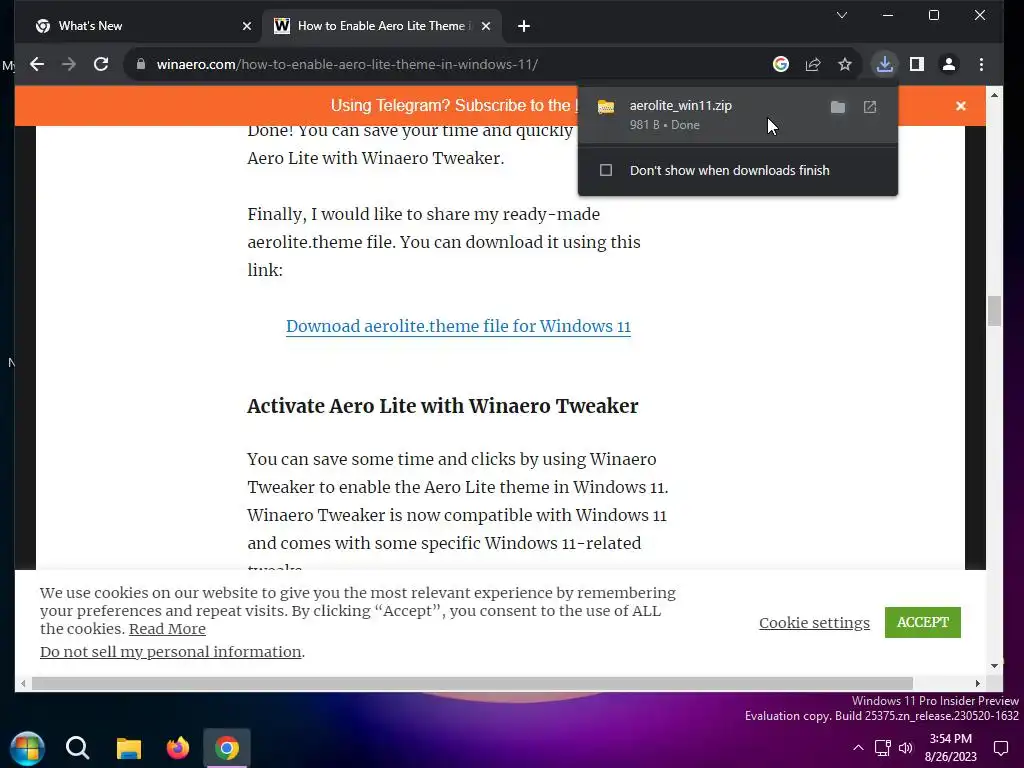Open the Chrome profile icon
Image resolution: width=1024 pixels, height=768 pixels.
(948, 64)
